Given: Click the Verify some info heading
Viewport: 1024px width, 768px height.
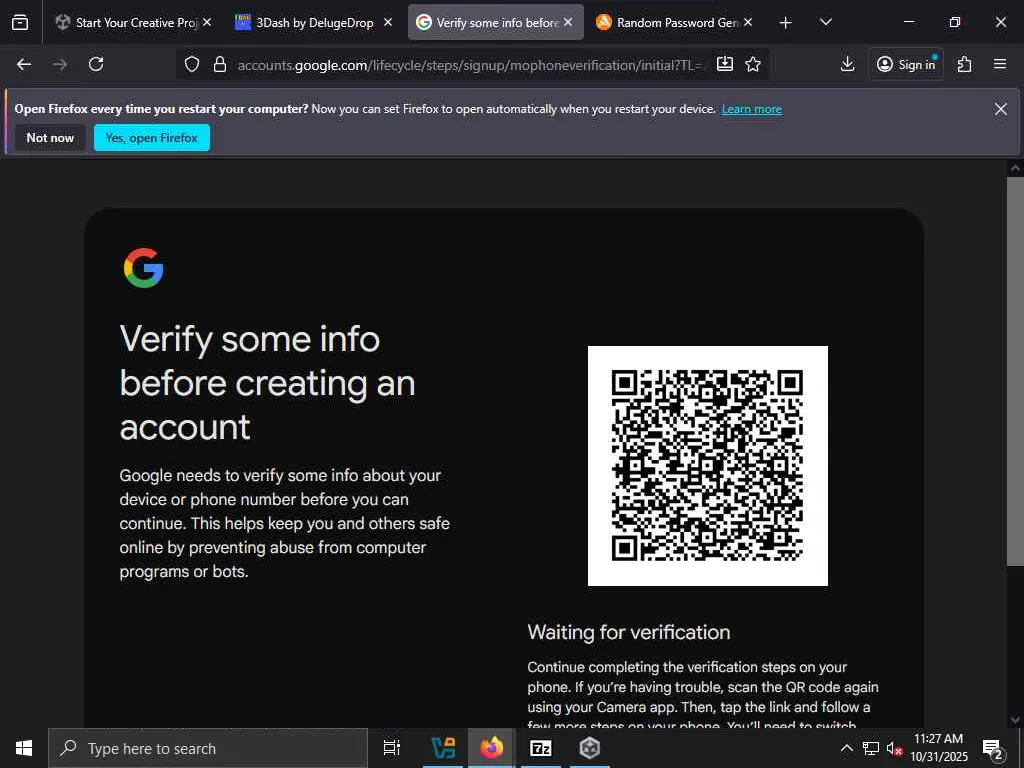Looking at the screenshot, I should click(267, 383).
